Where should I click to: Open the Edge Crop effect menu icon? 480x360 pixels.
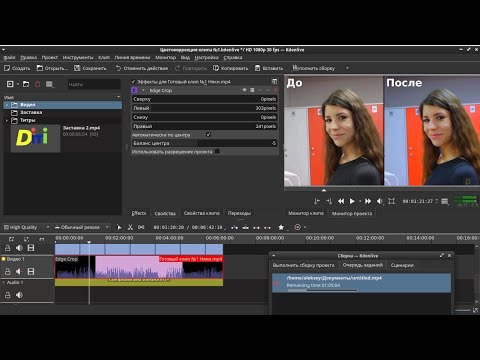click(x=252, y=90)
